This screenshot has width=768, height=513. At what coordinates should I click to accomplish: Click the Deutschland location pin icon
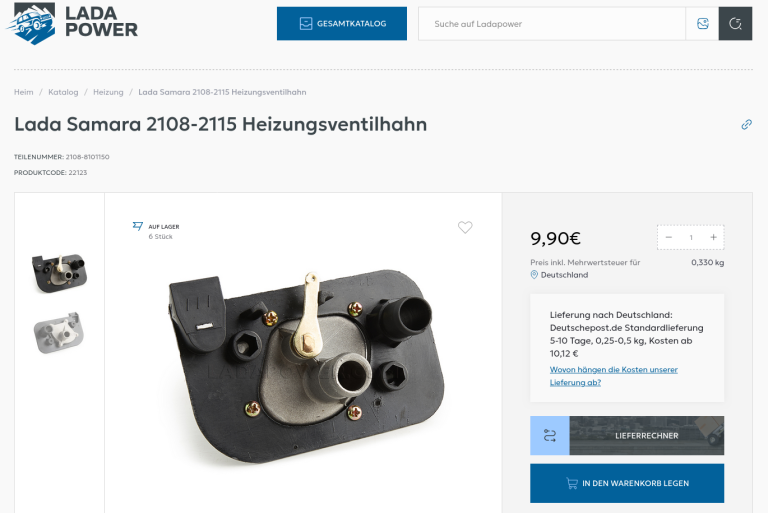(534, 275)
